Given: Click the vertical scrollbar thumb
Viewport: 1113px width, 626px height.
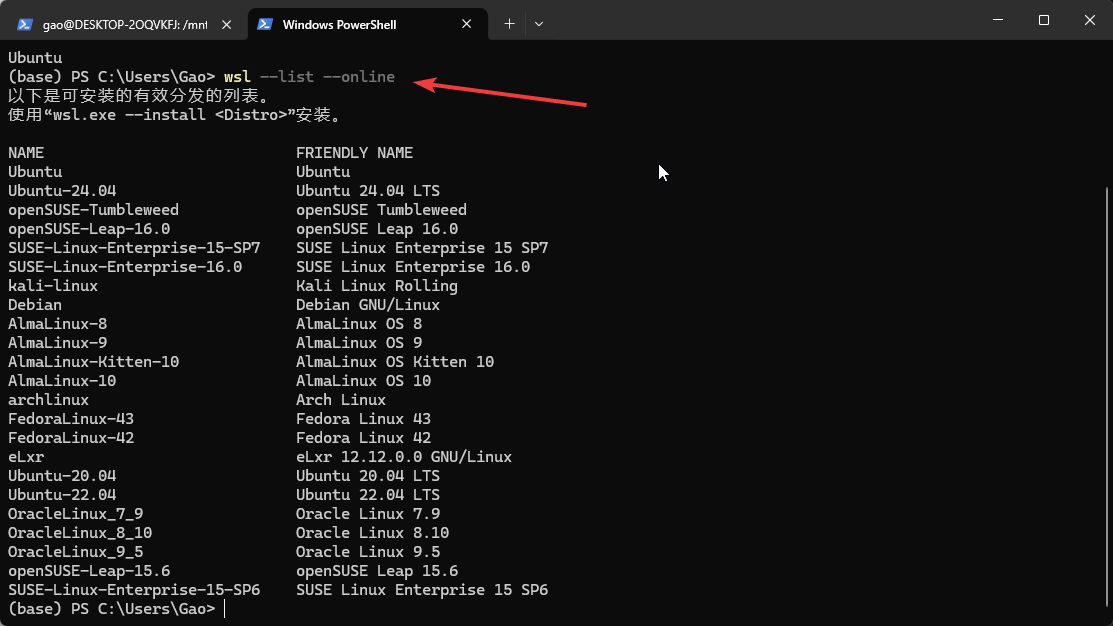Looking at the screenshot, I should point(1106,400).
